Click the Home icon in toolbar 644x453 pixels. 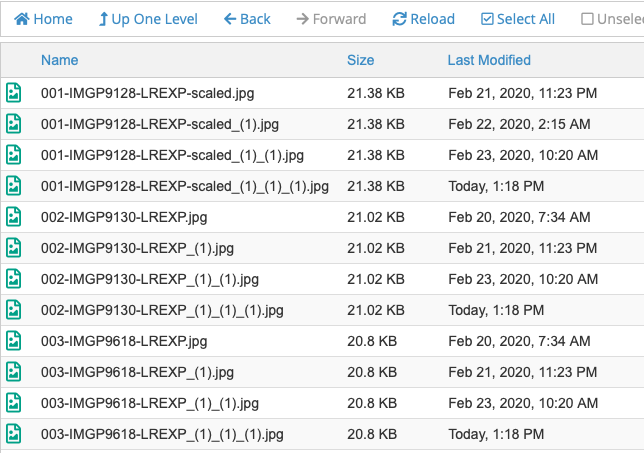point(21,19)
